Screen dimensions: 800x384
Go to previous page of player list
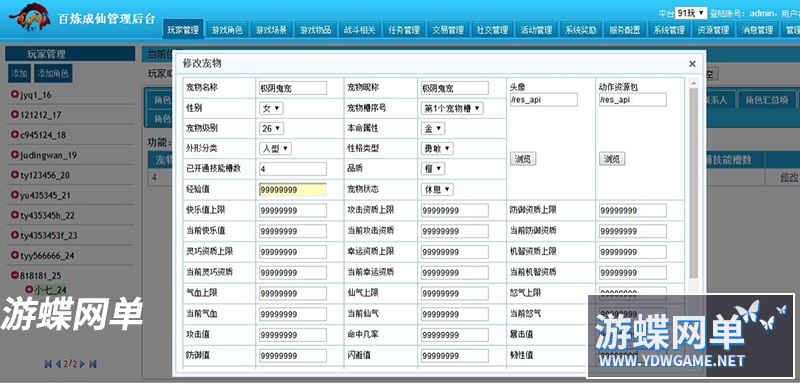(58, 364)
